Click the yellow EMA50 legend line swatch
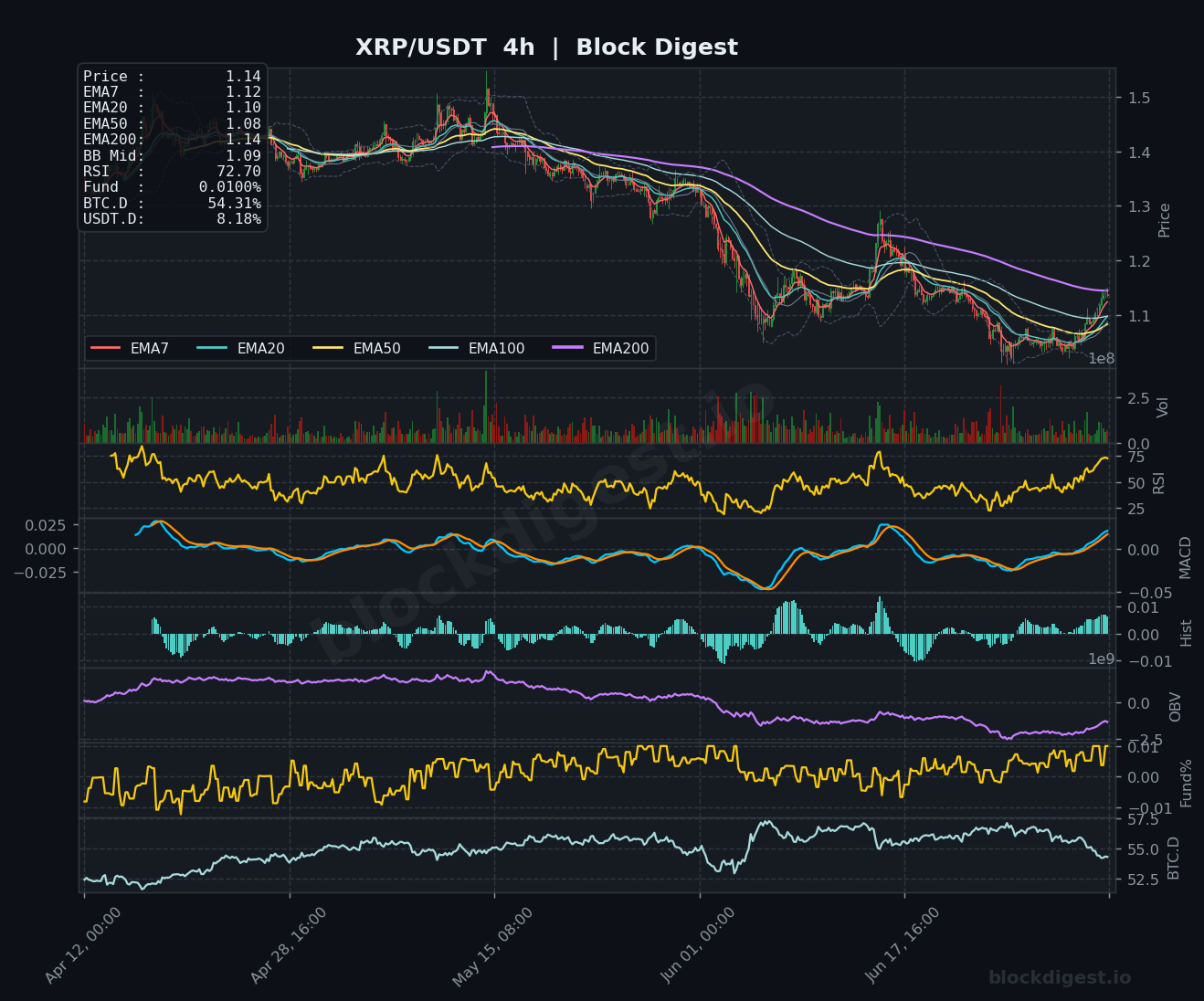Screen dimensions: 1204x1001 point(327,348)
